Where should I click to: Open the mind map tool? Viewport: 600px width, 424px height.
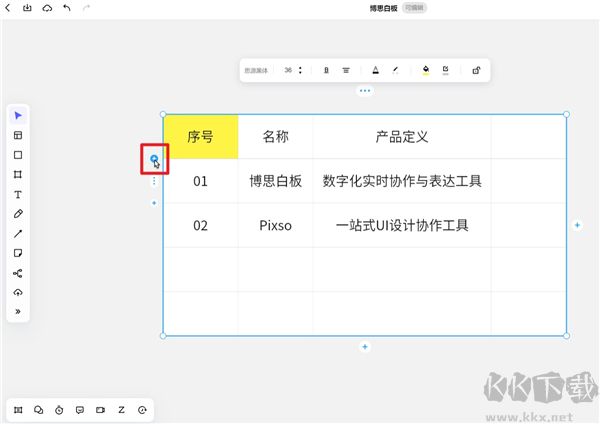tap(18, 273)
